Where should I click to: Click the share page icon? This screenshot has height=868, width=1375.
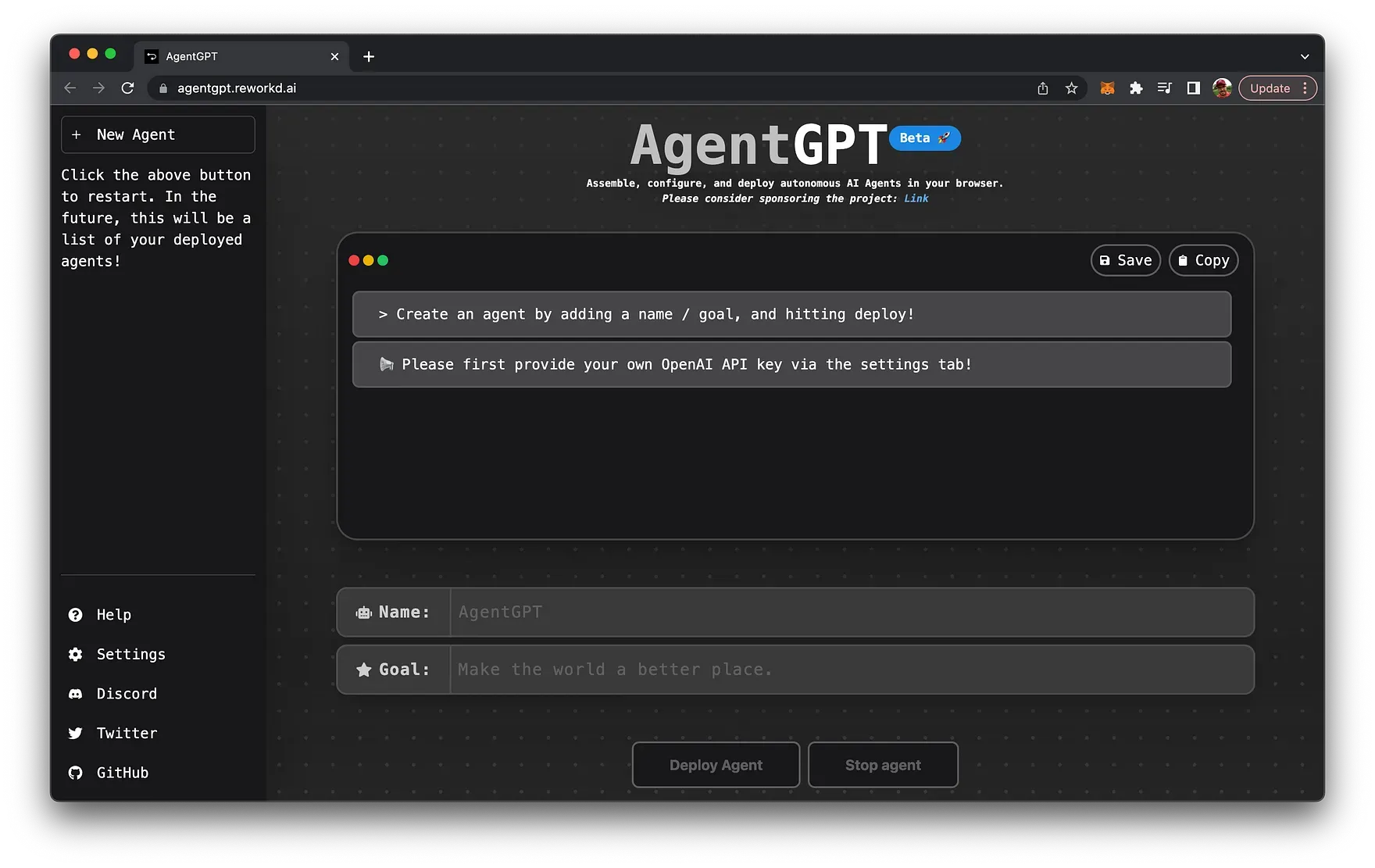(1042, 88)
